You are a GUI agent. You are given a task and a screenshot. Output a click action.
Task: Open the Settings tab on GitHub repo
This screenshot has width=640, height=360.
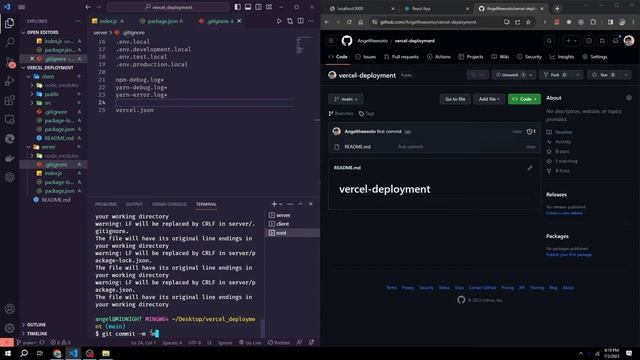point(595,57)
